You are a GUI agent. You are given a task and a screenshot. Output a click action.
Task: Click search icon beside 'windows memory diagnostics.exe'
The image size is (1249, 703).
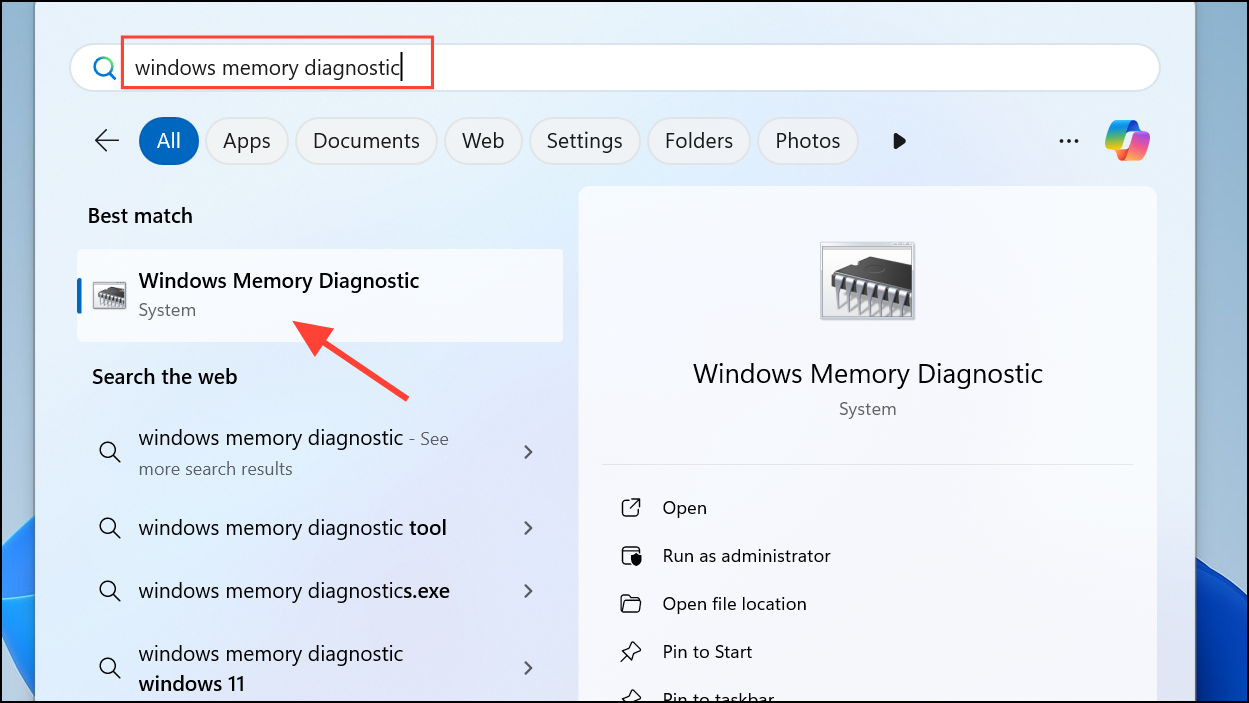[x=109, y=591]
